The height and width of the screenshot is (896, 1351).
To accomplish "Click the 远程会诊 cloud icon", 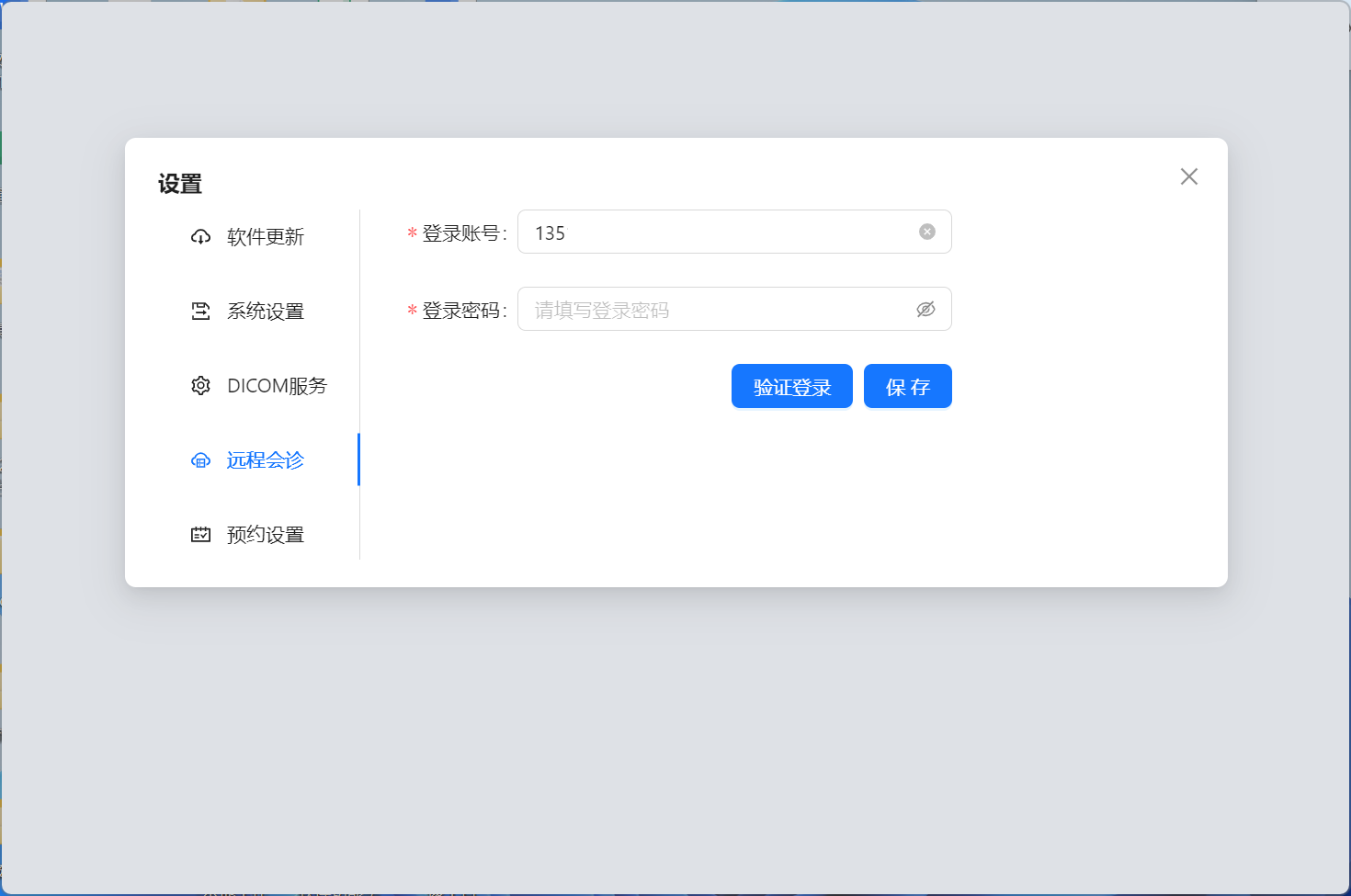I will click(x=200, y=460).
